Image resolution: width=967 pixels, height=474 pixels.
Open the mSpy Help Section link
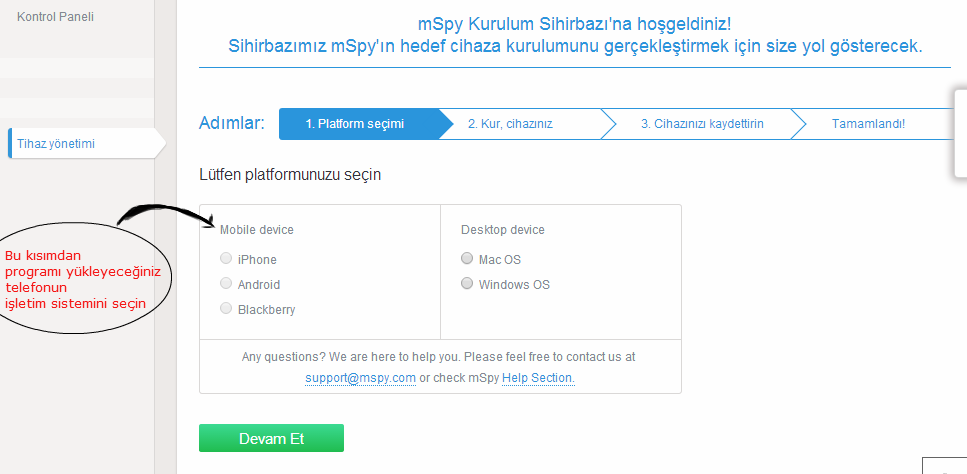click(x=538, y=378)
